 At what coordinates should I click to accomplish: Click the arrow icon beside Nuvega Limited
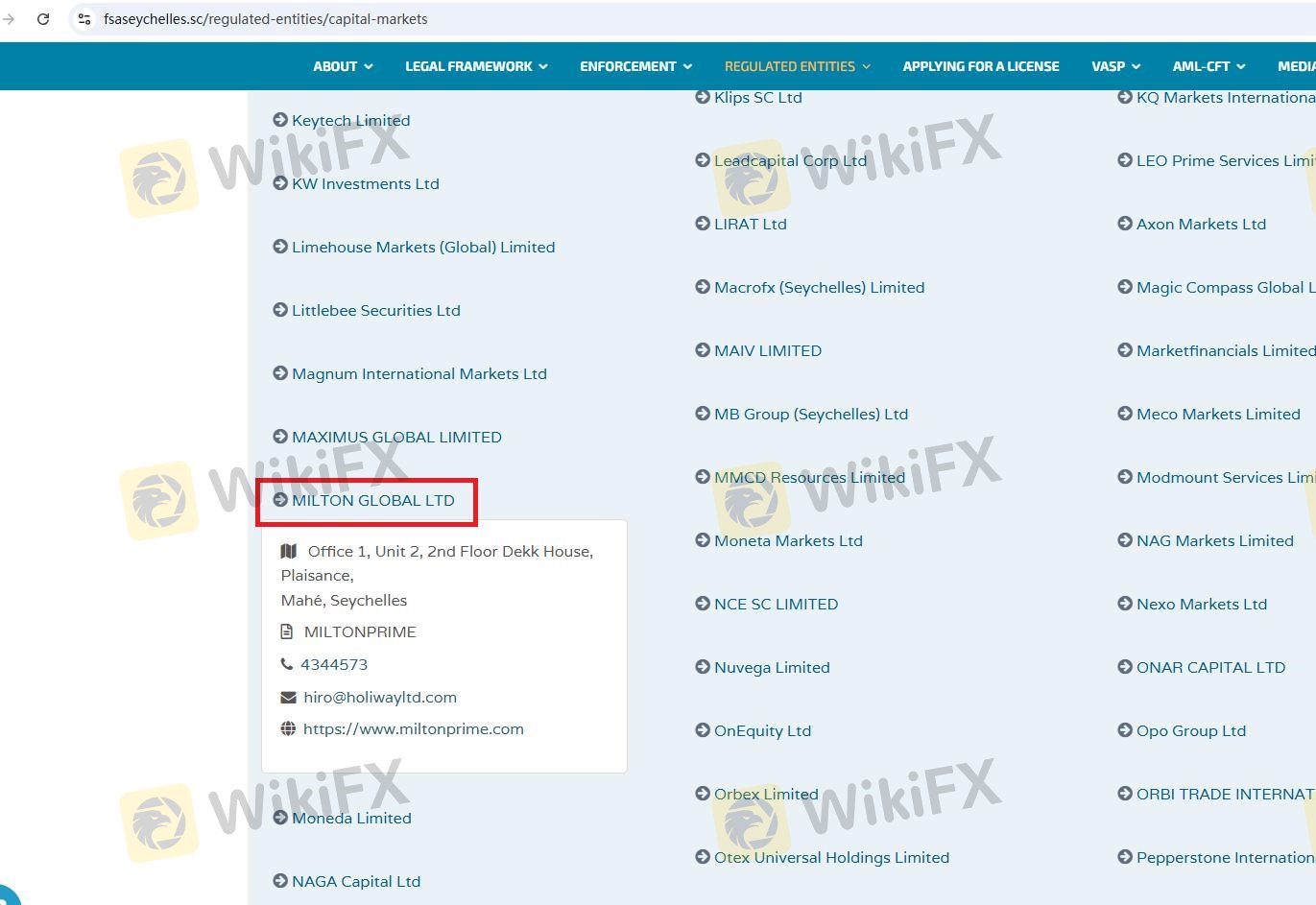(703, 667)
